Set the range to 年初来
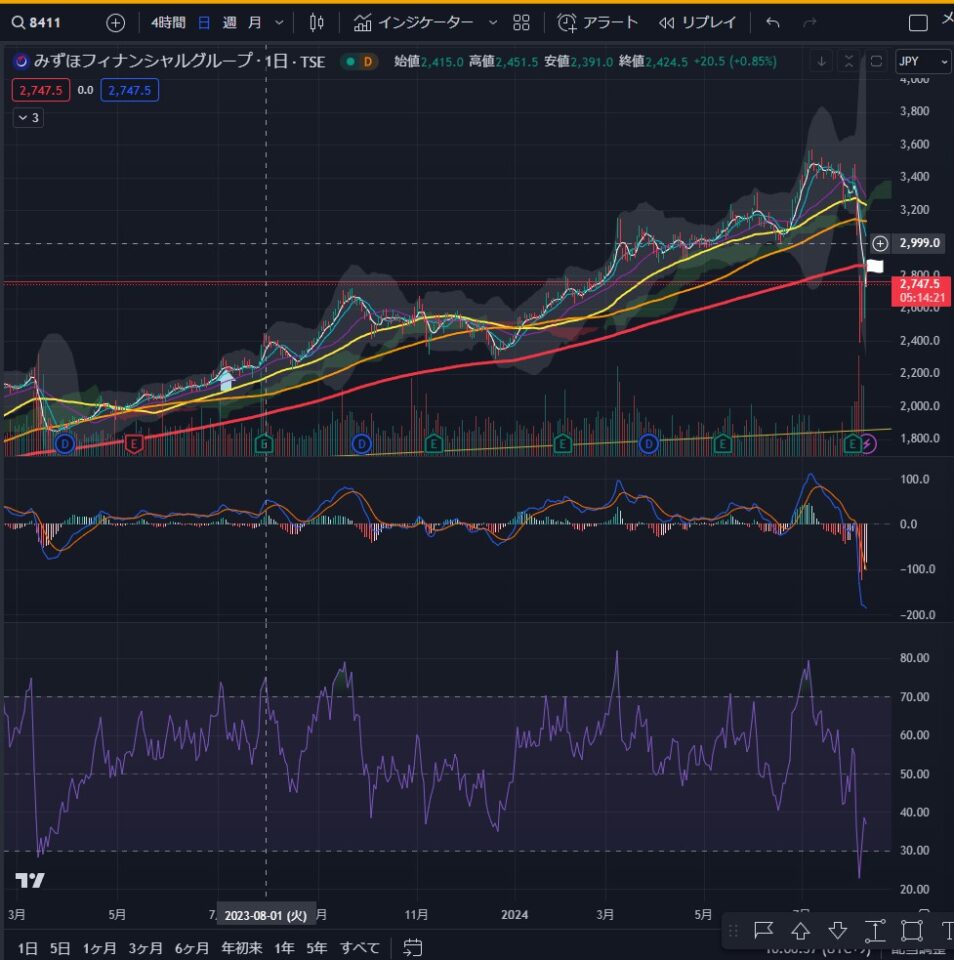Image resolution: width=954 pixels, height=960 pixels. coord(242,948)
